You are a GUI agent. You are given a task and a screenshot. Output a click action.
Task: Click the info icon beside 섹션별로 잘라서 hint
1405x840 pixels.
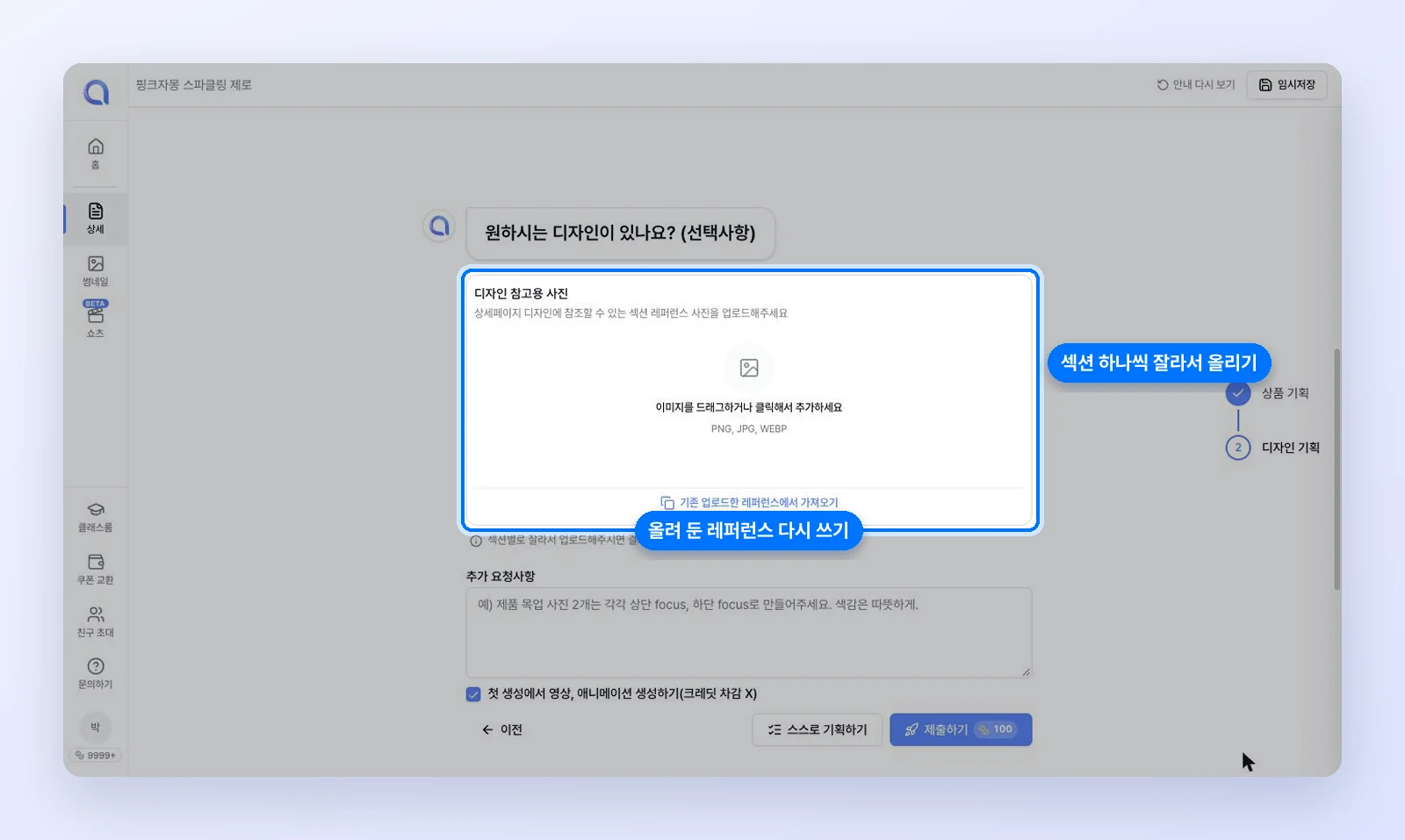point(476,541)
